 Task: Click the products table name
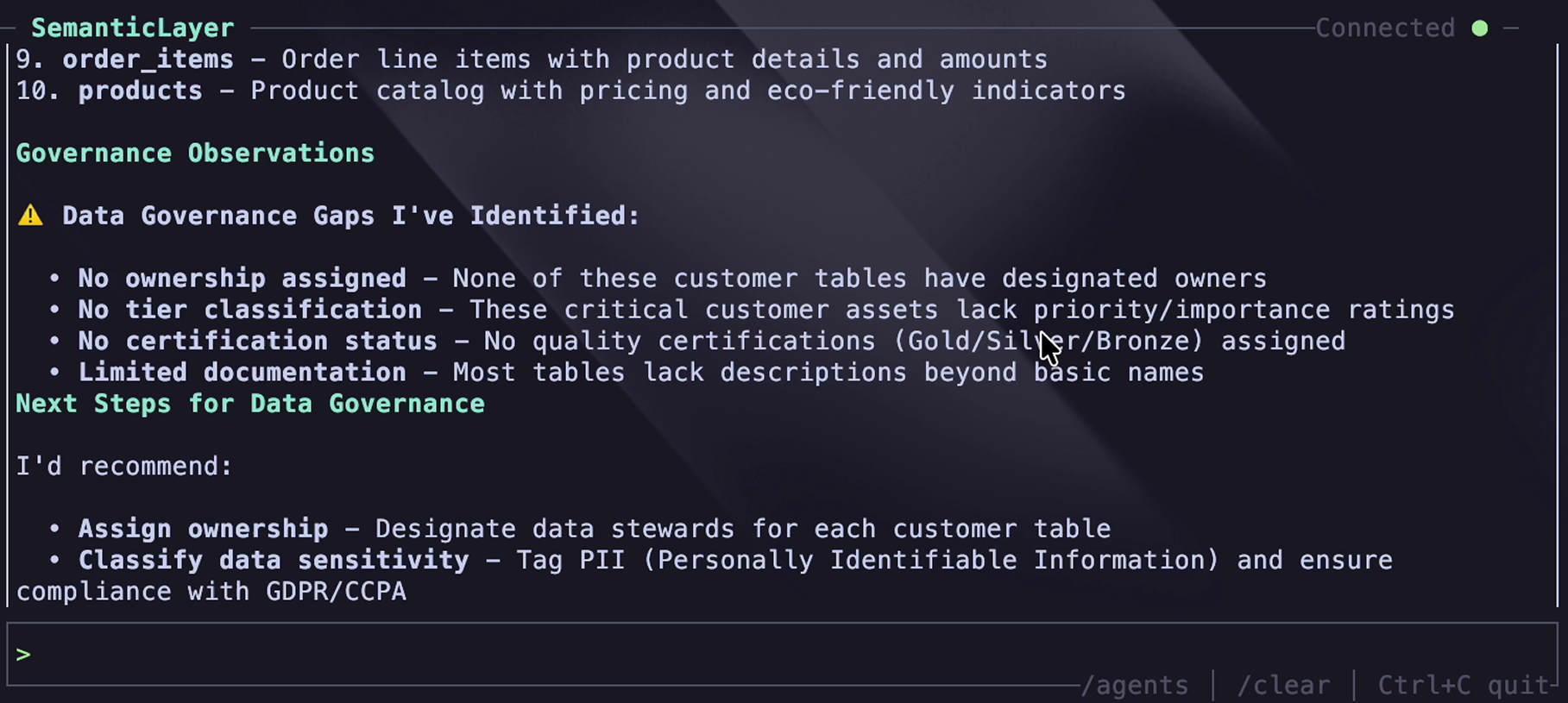coord(140,91)
